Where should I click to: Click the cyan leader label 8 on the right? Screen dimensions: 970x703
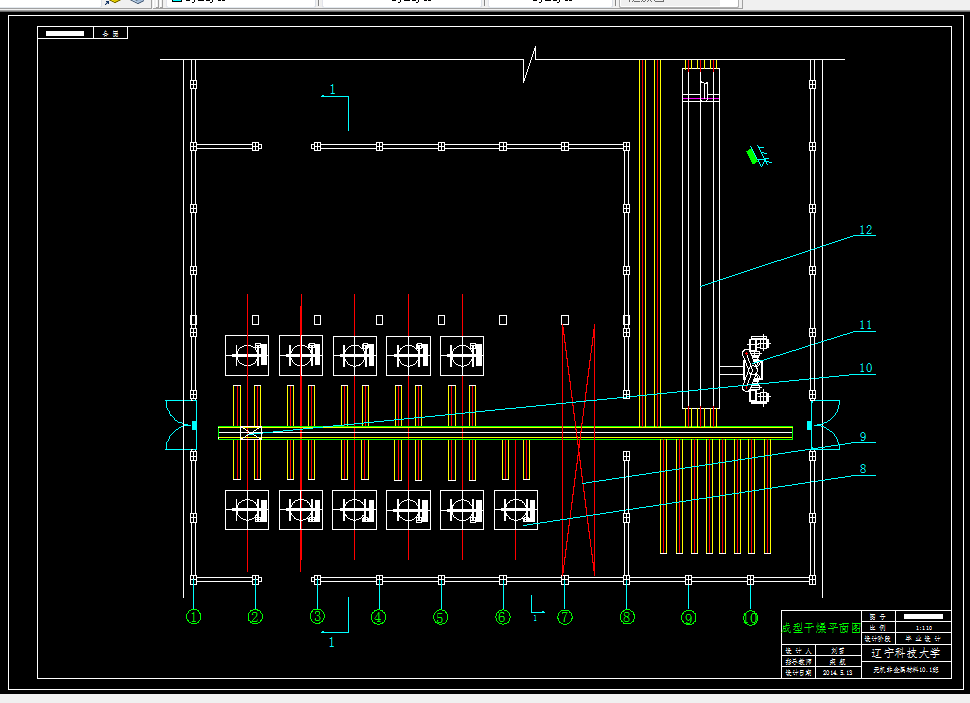pos(863,468)
